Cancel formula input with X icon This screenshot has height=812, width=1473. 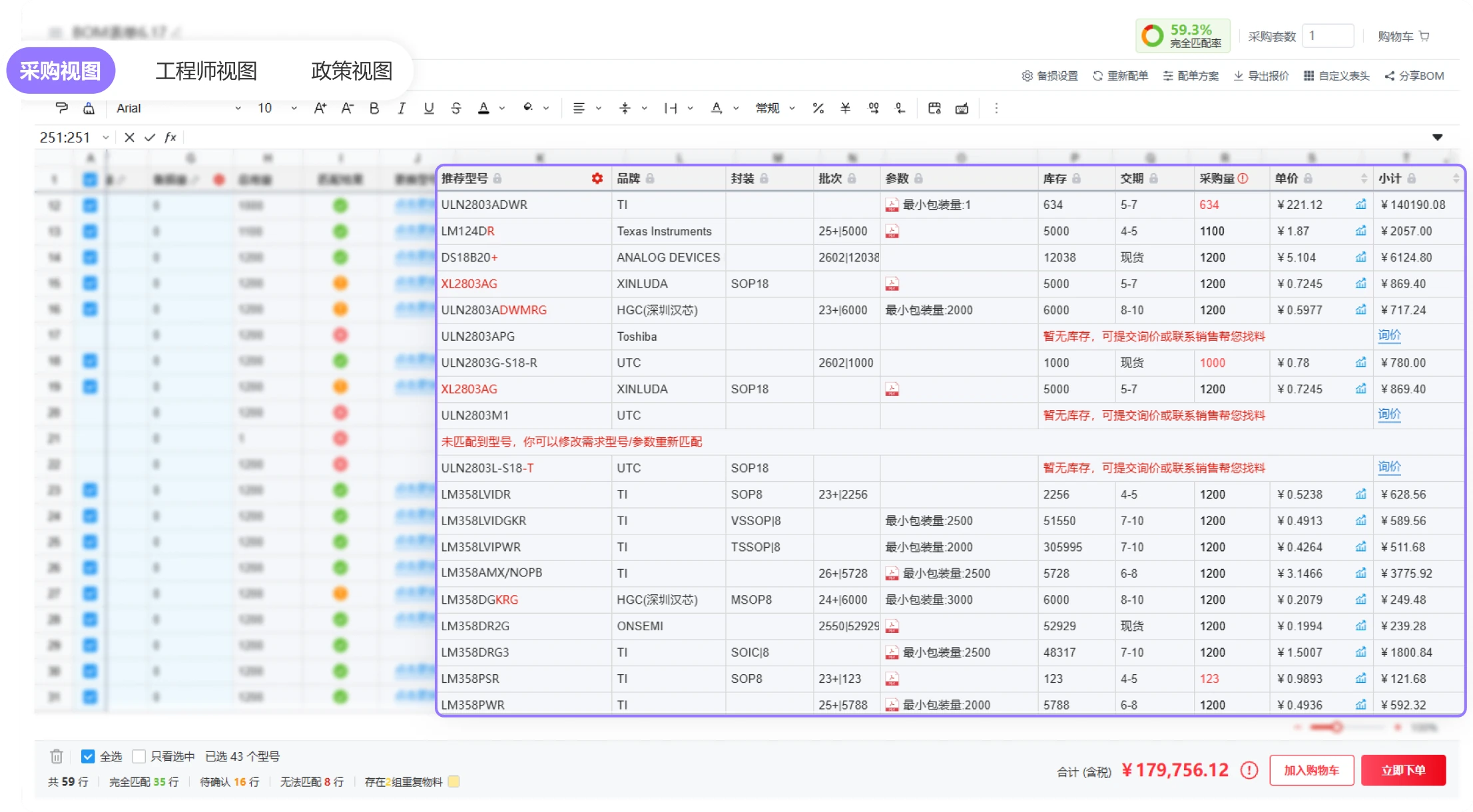tap(130, 137)
